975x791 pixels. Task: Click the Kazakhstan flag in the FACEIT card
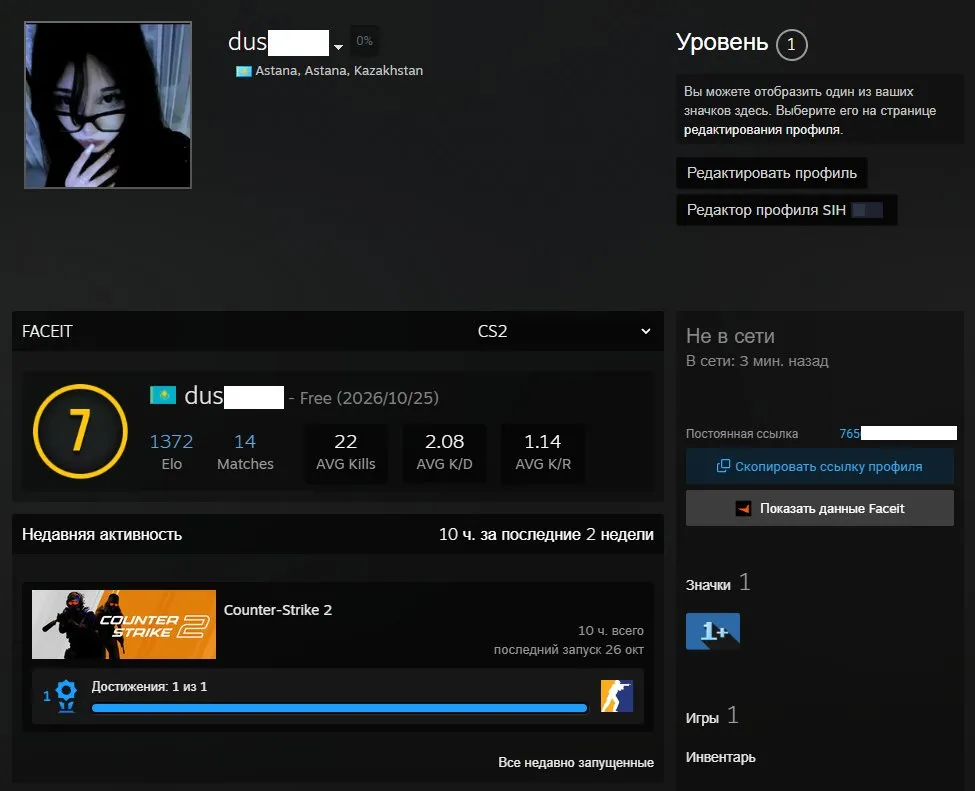click(x=163, y=395)
